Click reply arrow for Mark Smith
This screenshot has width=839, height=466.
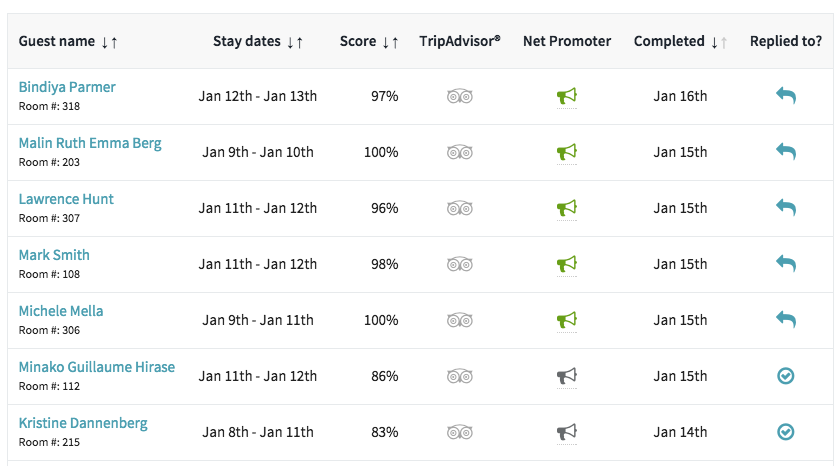(785, 264)
